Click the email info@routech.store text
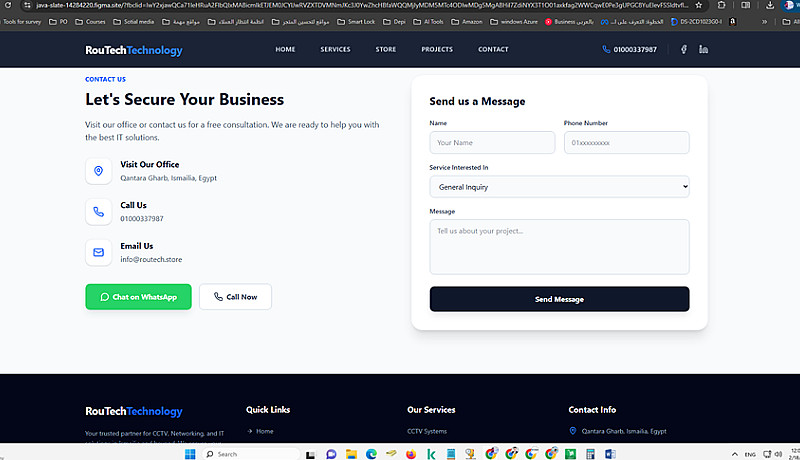The height and width of the screenshot is (460, 800). click(151, 260)
